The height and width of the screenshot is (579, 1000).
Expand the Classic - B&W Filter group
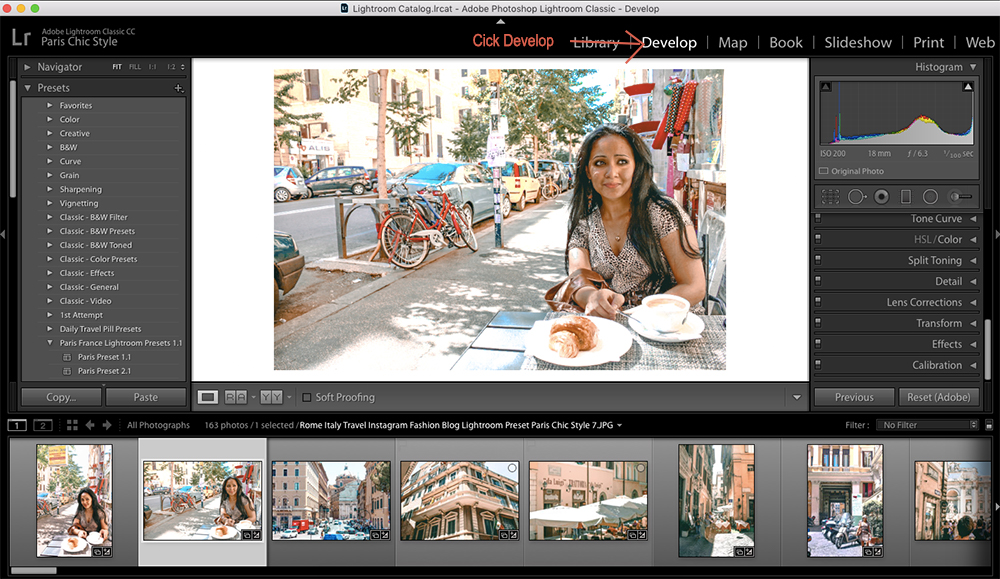click(50, 217)
